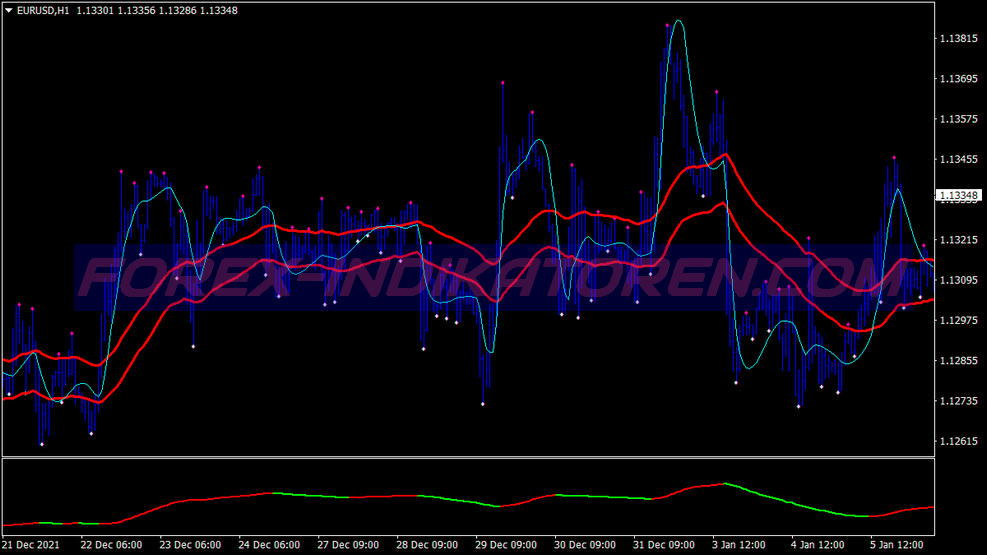Click the FOREX-INDIKATOREN.COM watermark text
The height and width of the screenshot is (555, 987).
pos(492,278)
